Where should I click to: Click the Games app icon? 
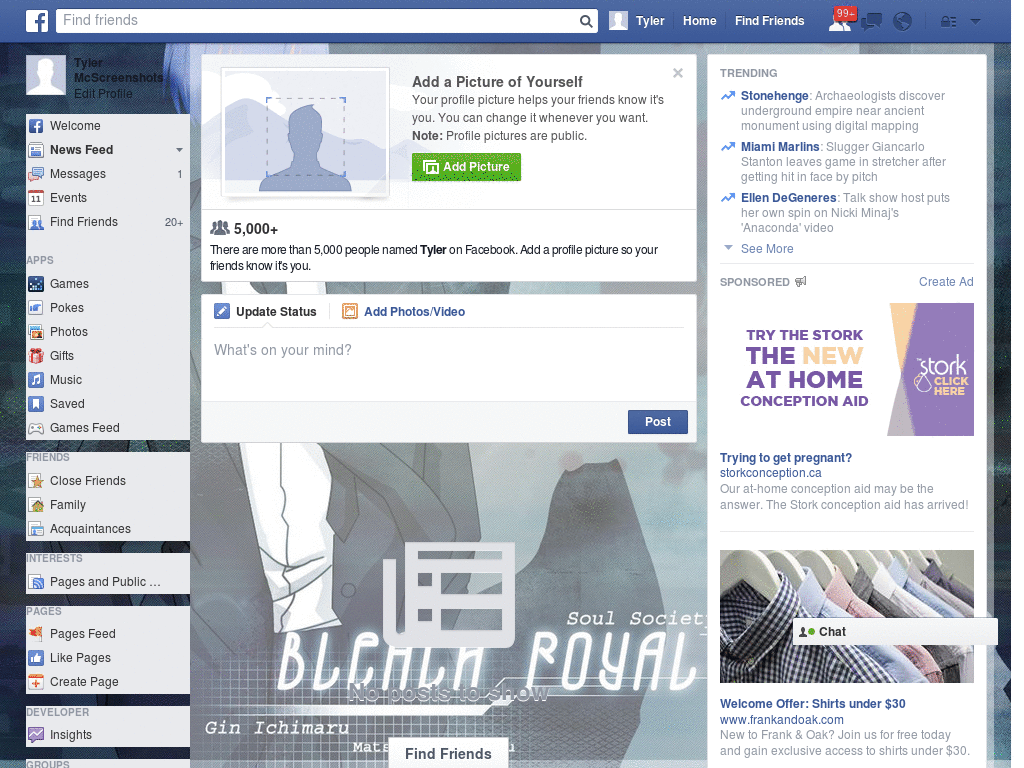[x=36, y=284]
